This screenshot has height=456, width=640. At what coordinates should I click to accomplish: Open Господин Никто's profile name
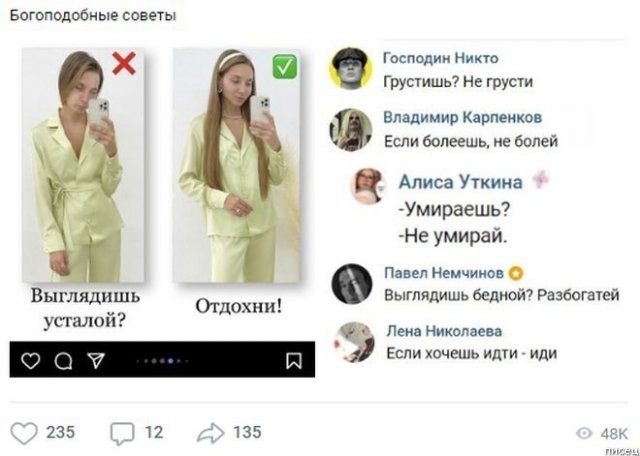click(440, 59)
